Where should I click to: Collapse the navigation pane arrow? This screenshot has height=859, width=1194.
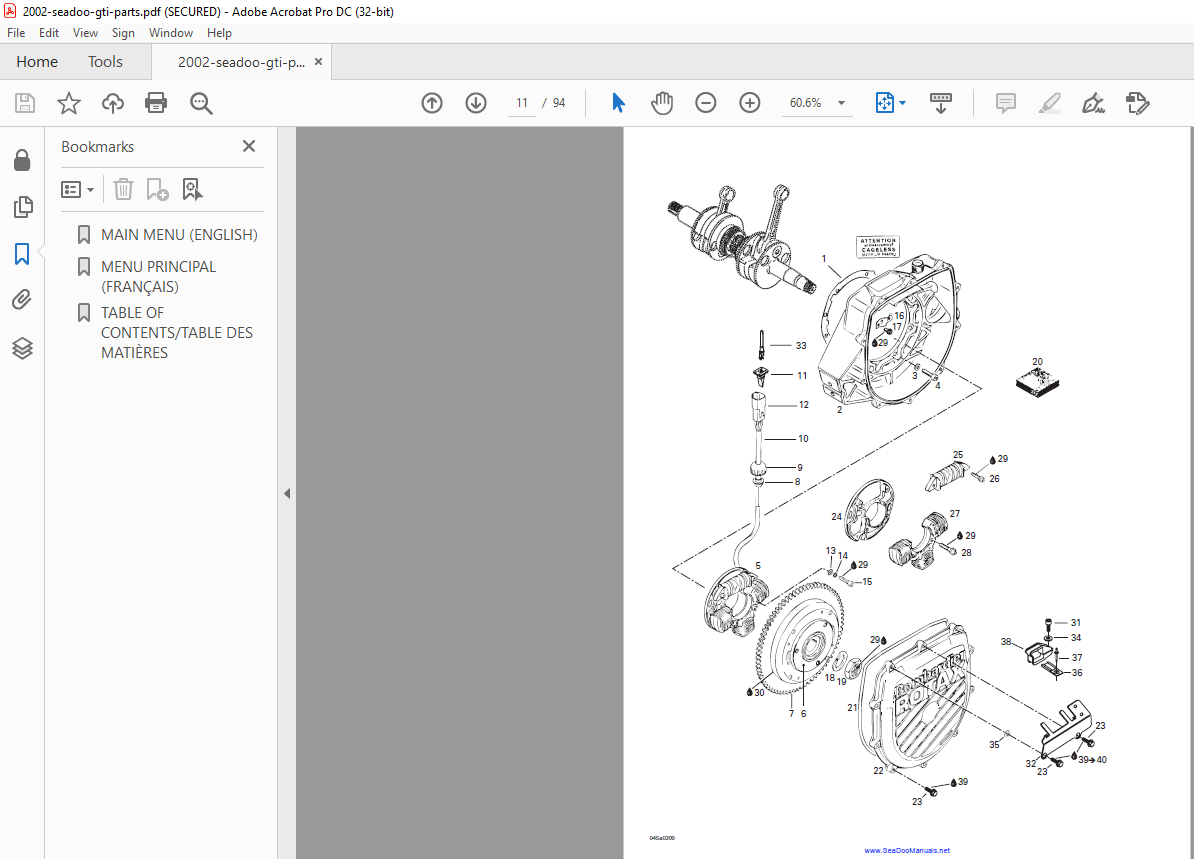pos(287,493)
